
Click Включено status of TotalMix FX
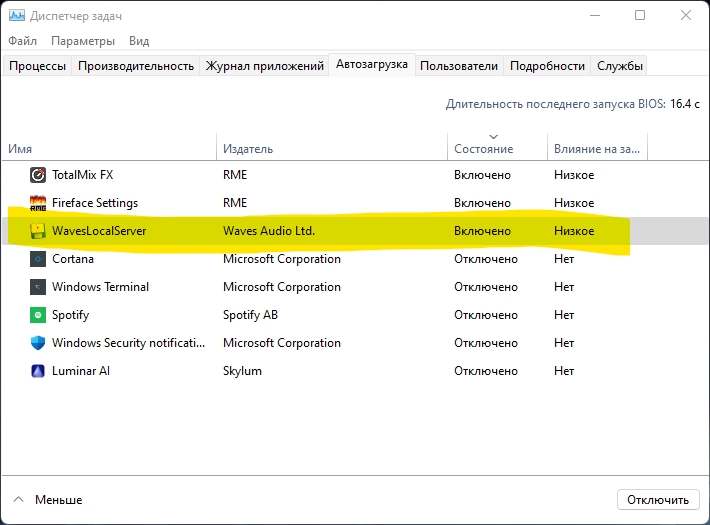[x=482, y=175]
